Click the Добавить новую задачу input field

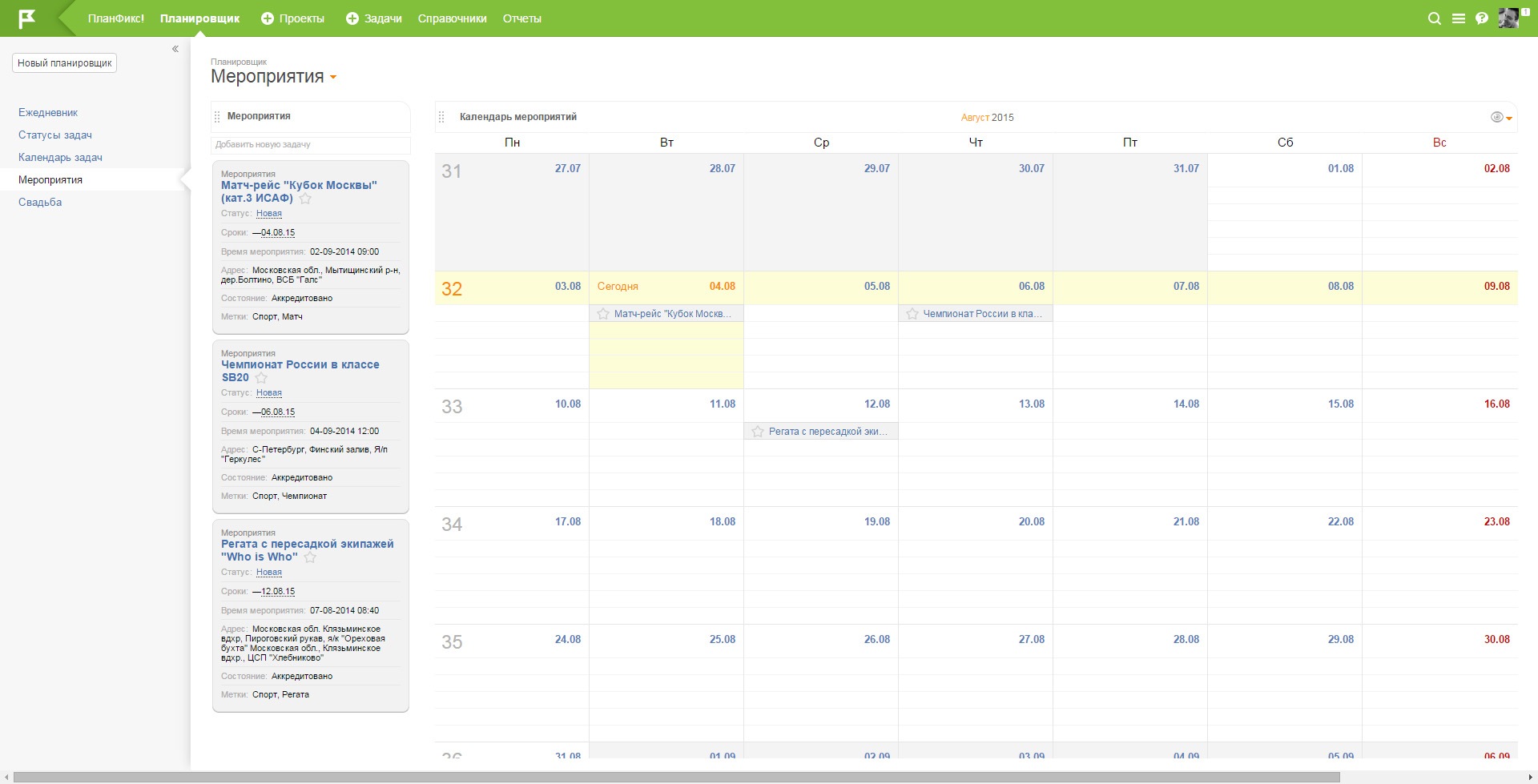point(311,145)
